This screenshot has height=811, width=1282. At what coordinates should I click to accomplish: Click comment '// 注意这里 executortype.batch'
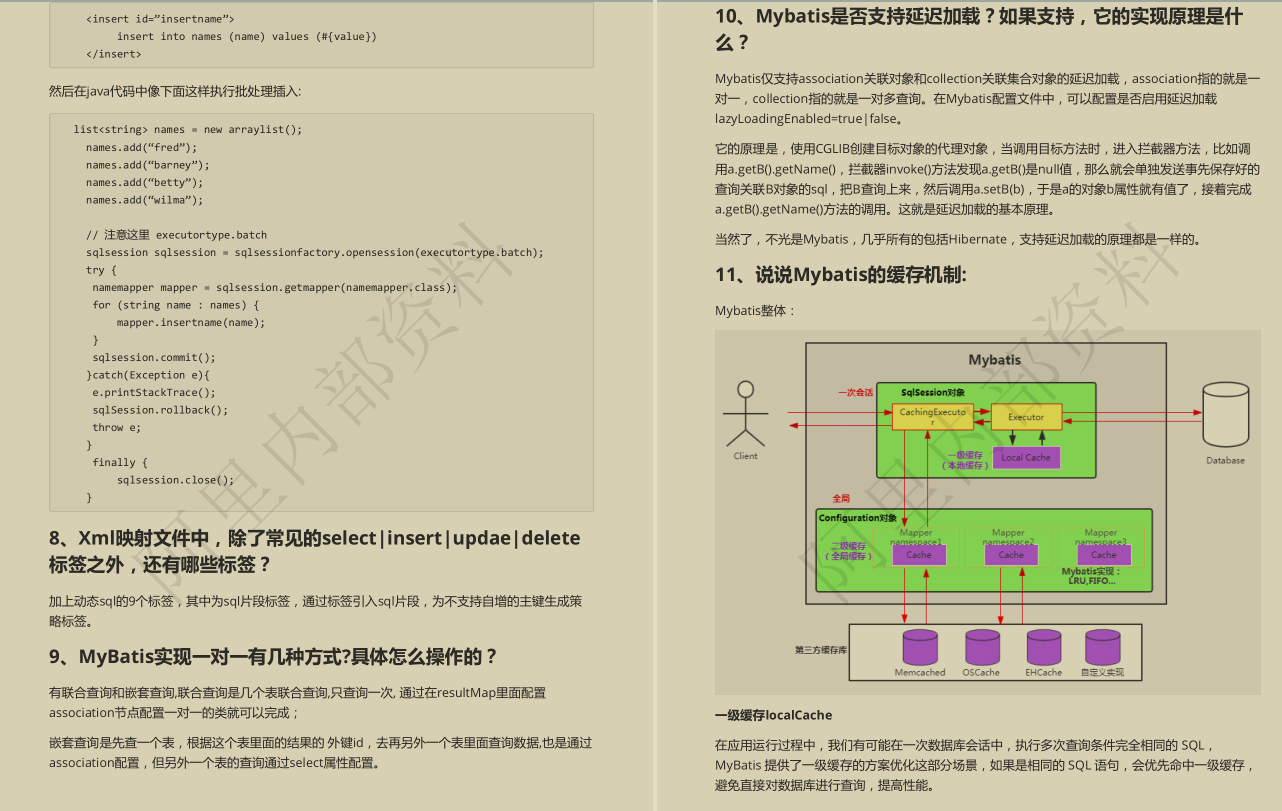coord(176,235)
